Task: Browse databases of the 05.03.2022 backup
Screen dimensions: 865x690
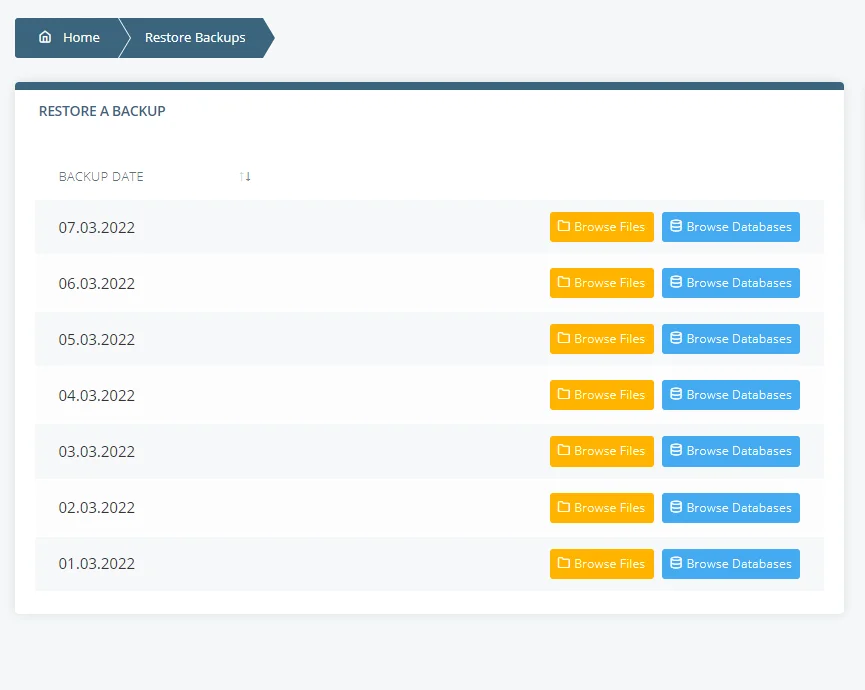Action: point(731,338)
